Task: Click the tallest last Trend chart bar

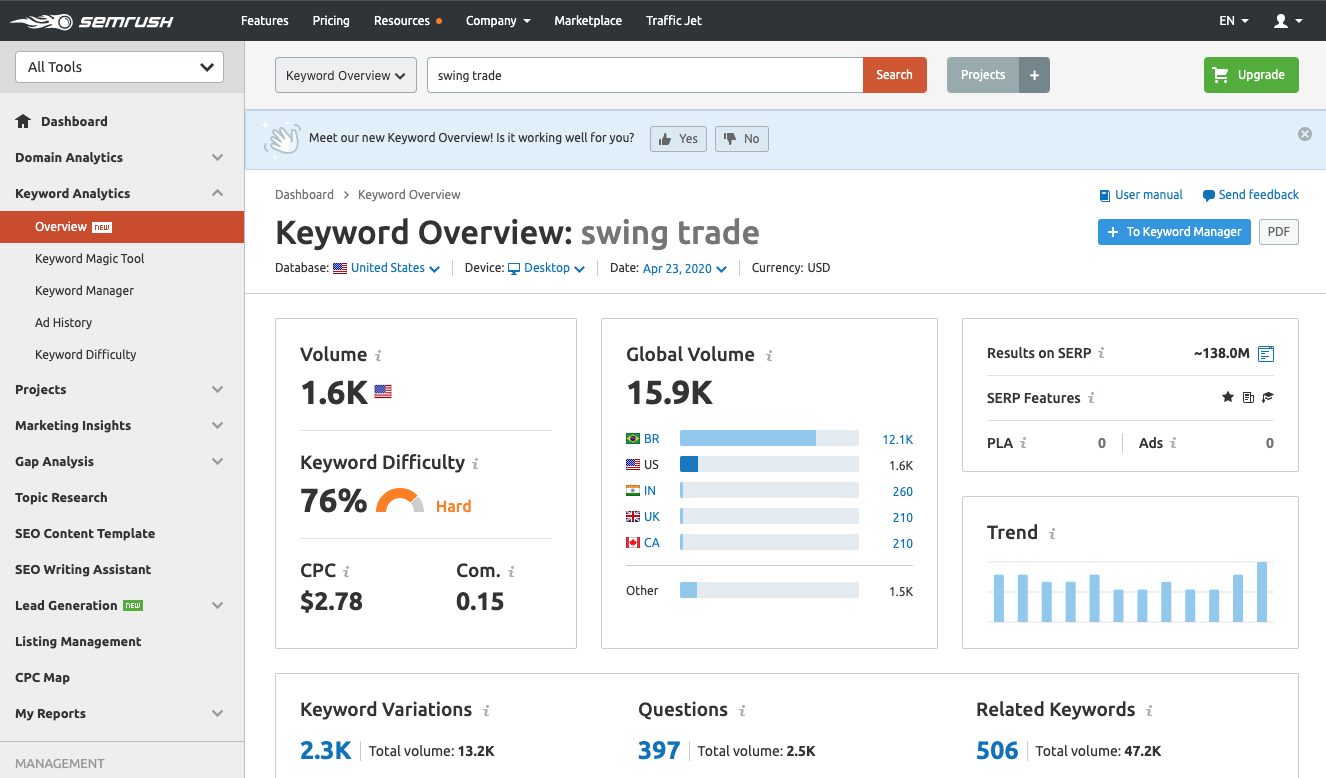Action: tap(1262, 592)
